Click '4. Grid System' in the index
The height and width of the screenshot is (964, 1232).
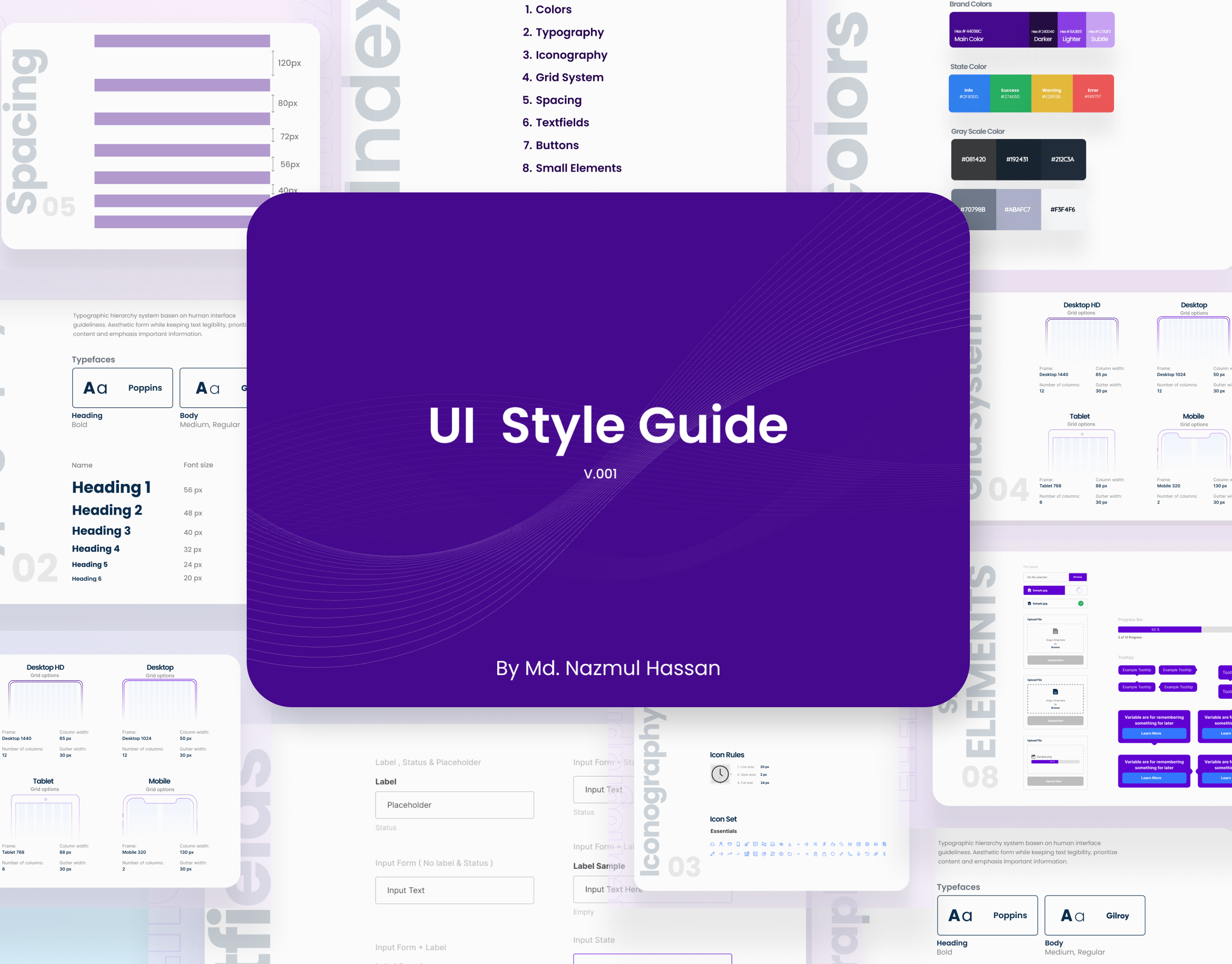pyautogui.click(x=563, y=78)
